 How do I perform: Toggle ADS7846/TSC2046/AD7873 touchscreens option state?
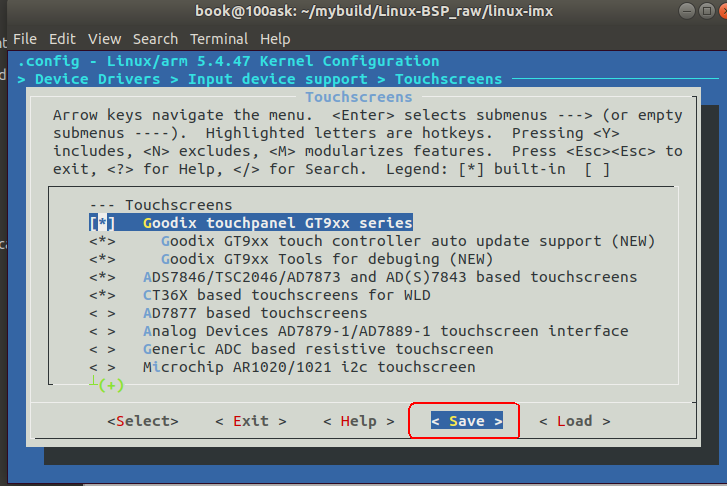[102, 277]
